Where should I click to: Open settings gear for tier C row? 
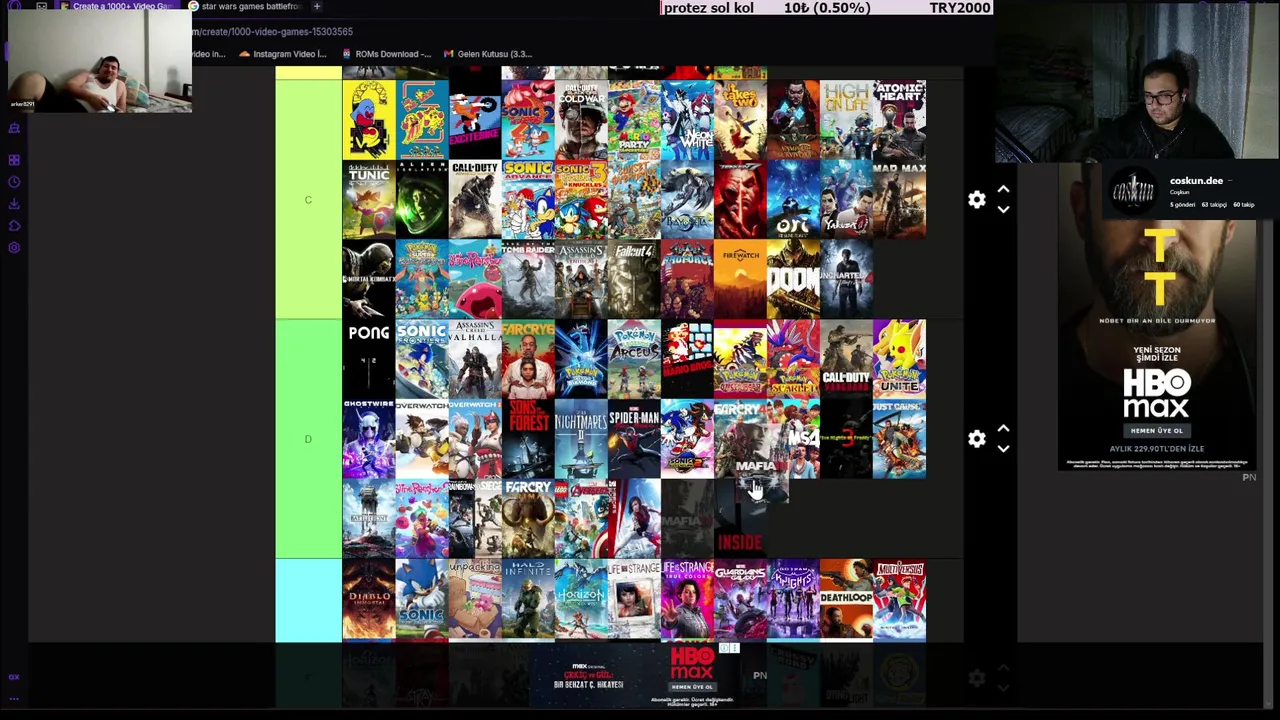(x=977, y=200)
